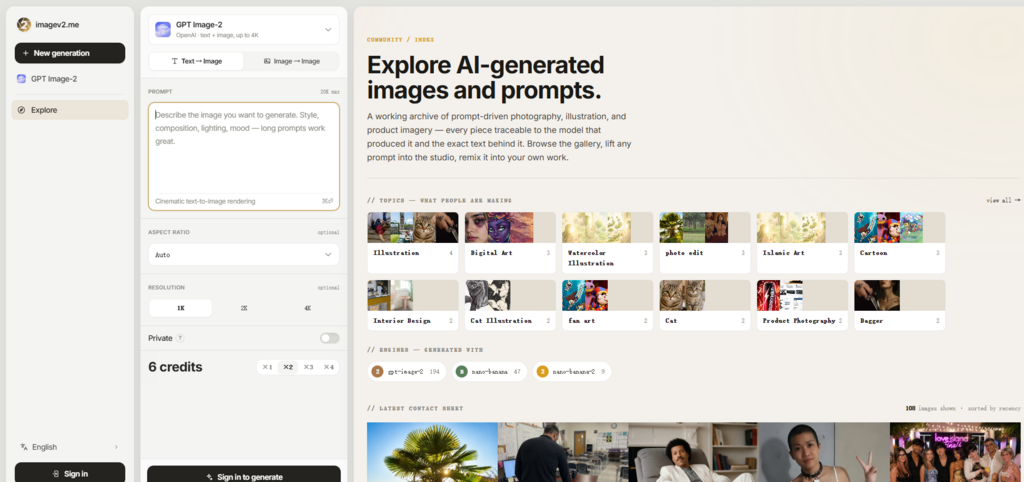Click the language translate icon beside English

24,447
